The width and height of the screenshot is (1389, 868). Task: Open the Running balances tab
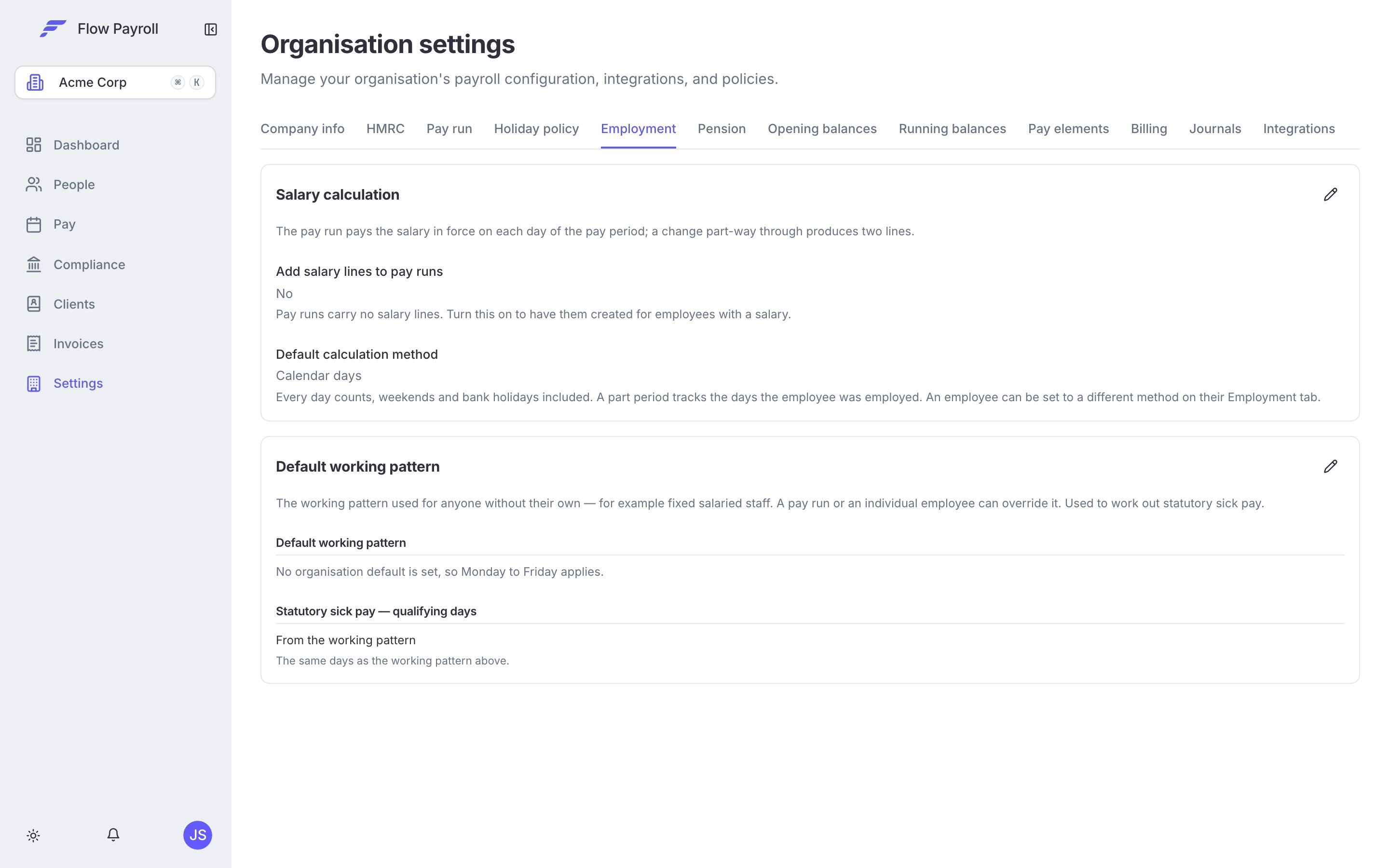952,129
